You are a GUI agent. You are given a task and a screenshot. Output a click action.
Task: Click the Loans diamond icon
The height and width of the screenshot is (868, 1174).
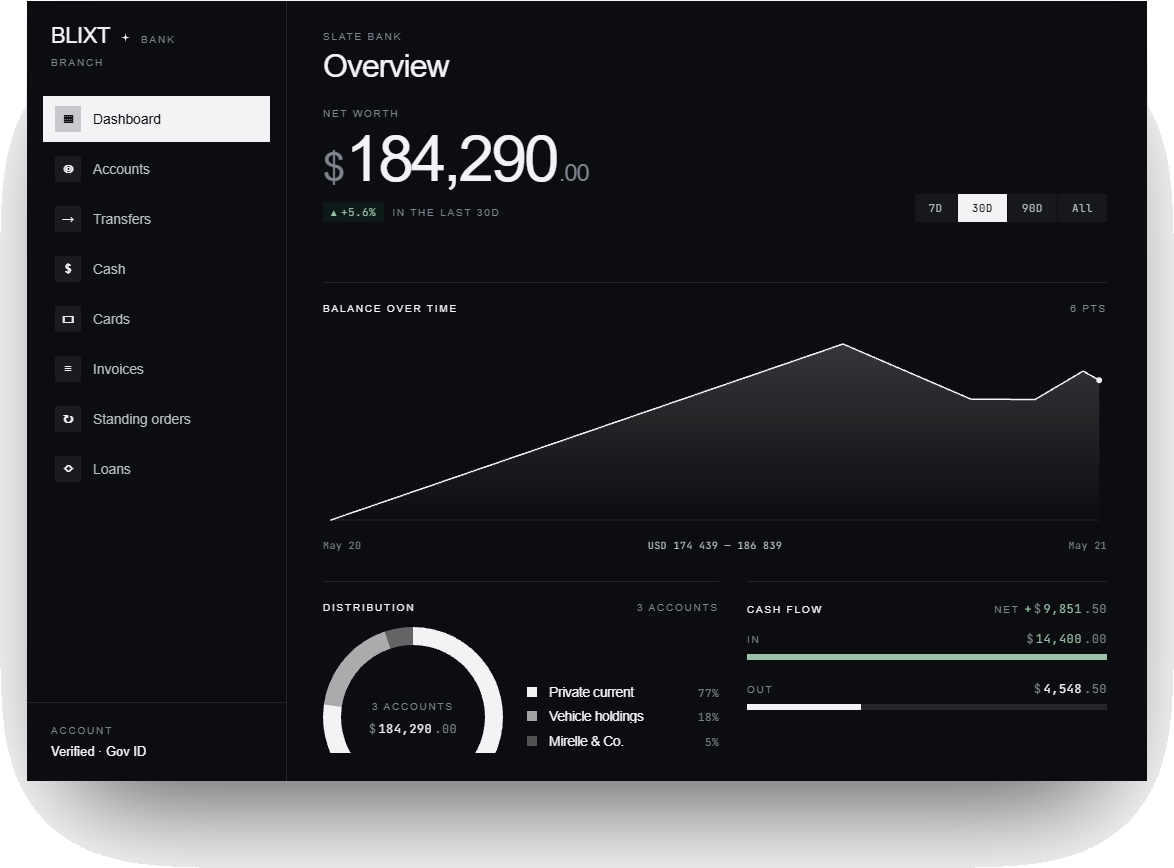tap(68, 469)
